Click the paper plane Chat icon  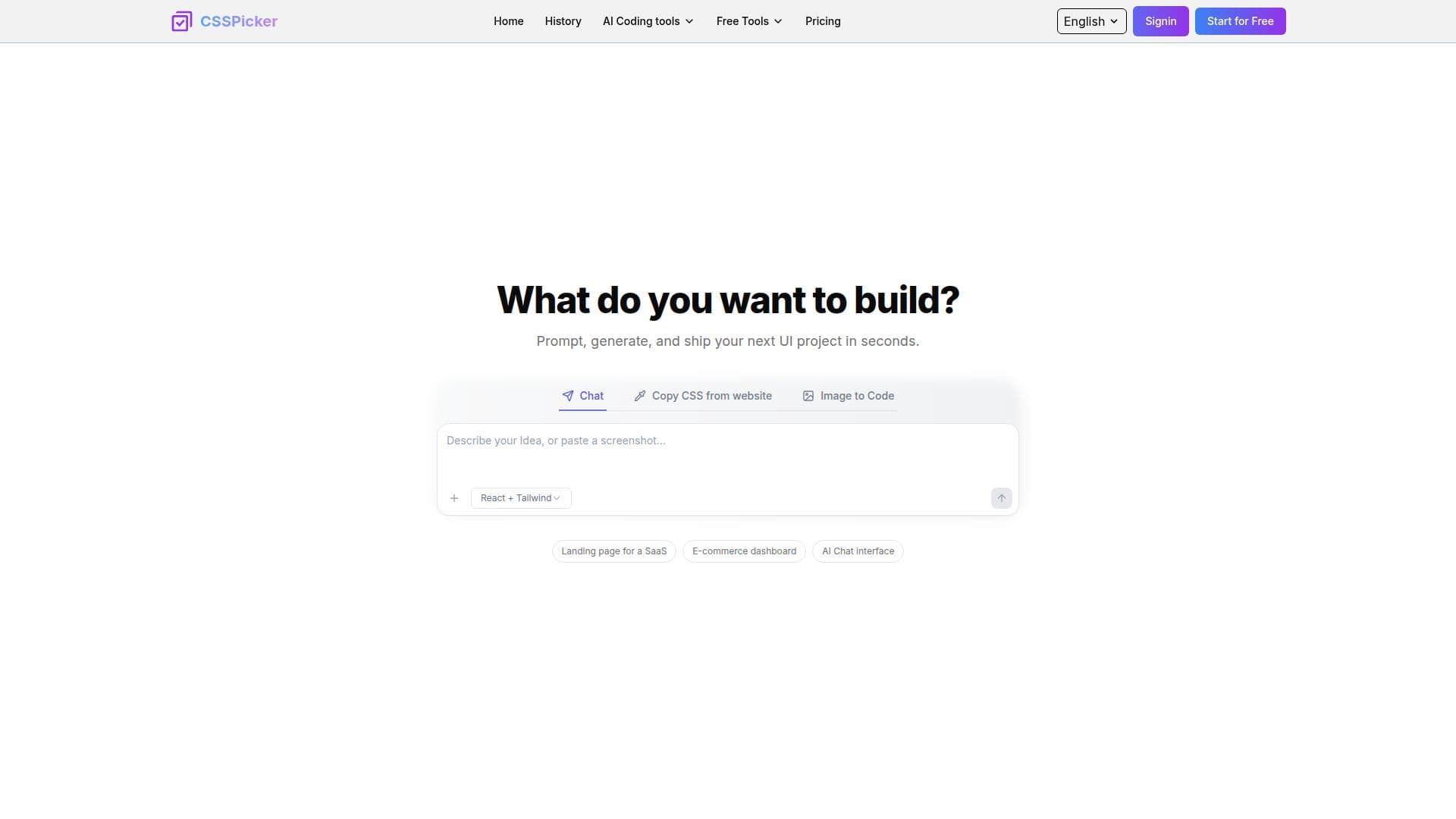pos(568,396)
